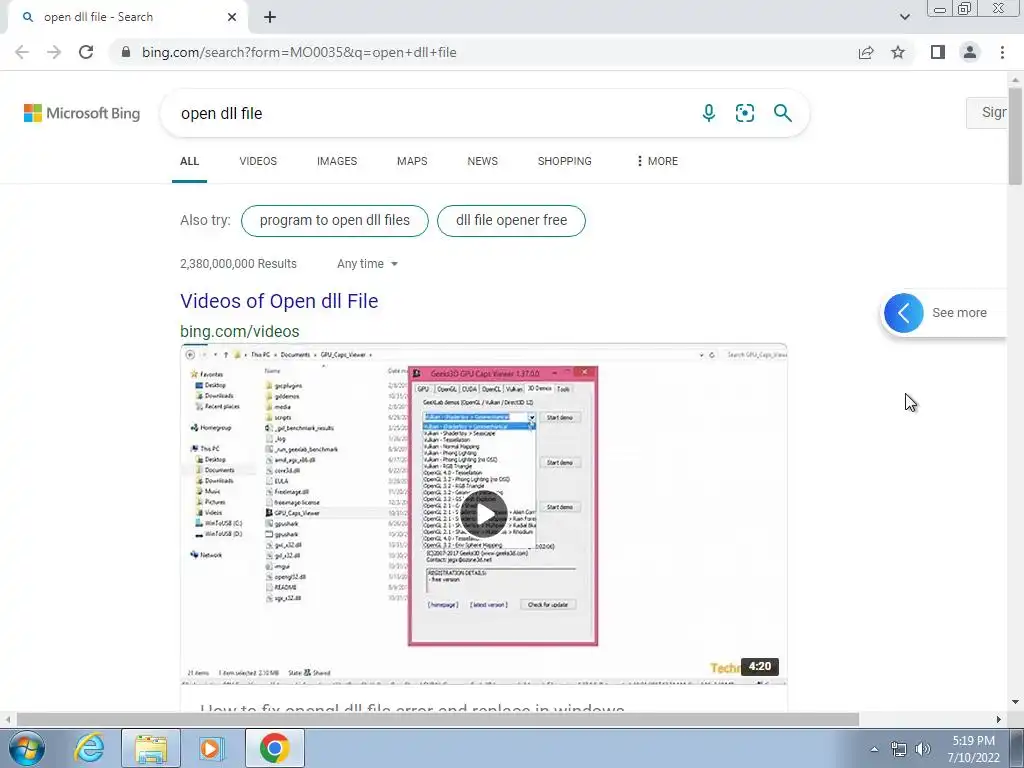Close the 'open dll file' tab
The width and height of the screenshot is (1024, 768).
[x=232, y=17]
